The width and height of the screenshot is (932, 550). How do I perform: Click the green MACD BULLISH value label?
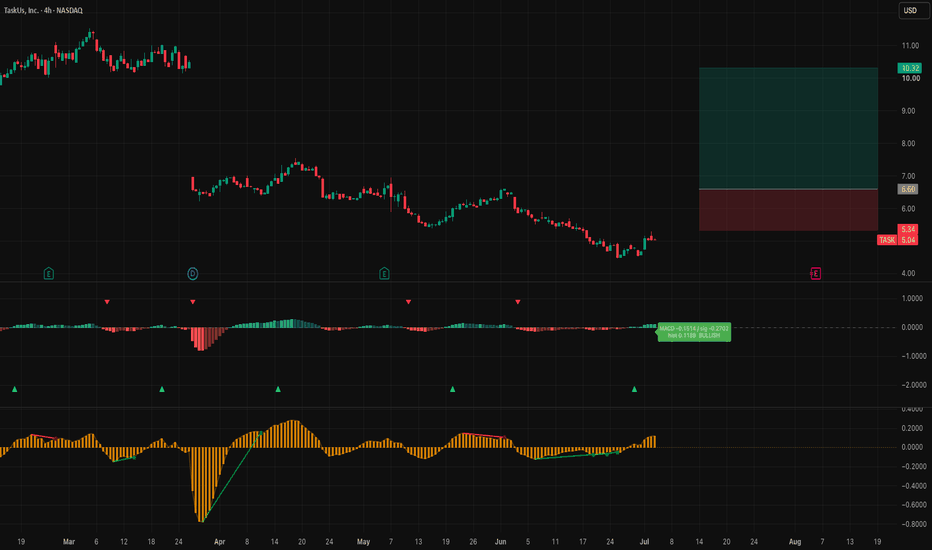[694, 332]
